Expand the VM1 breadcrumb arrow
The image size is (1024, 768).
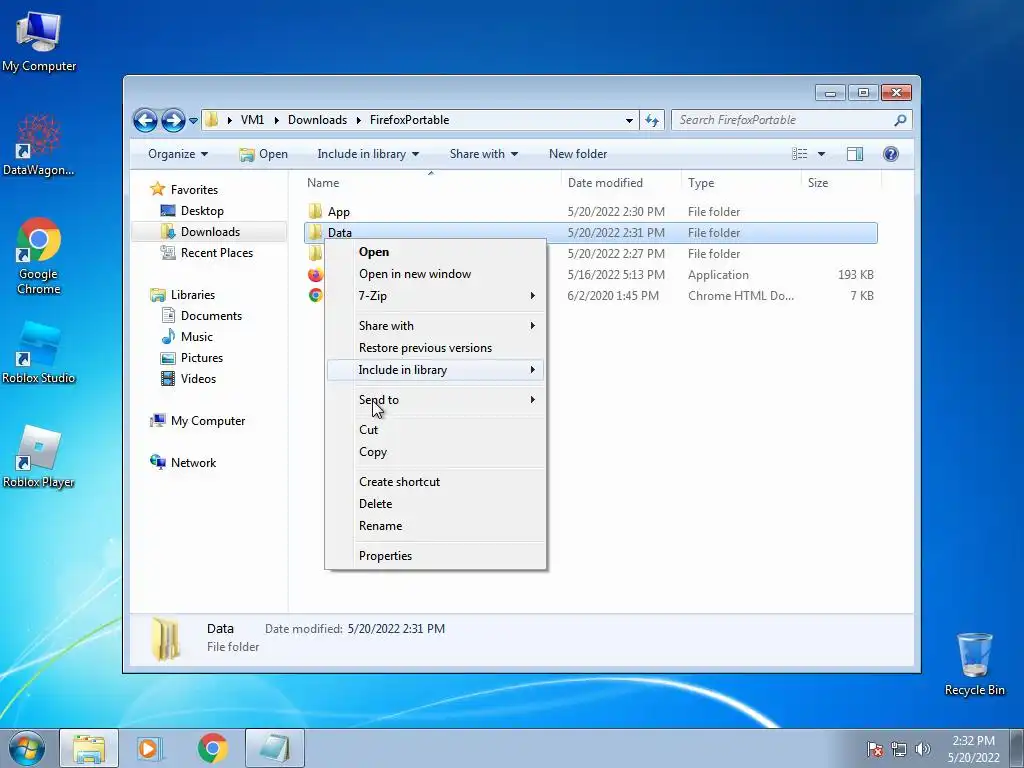pos(276,120)
